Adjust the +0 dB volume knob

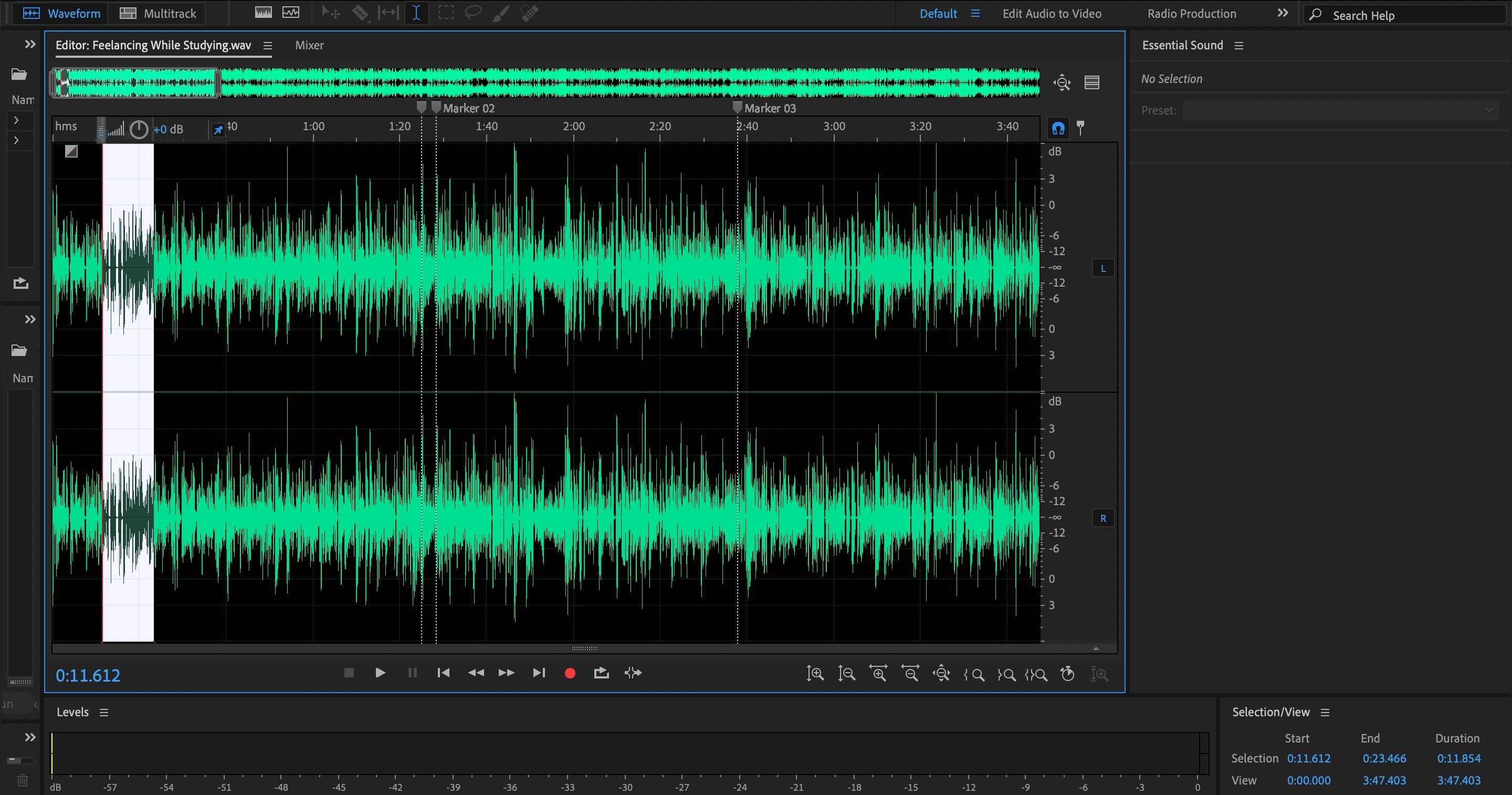click(x=139, y=129)
